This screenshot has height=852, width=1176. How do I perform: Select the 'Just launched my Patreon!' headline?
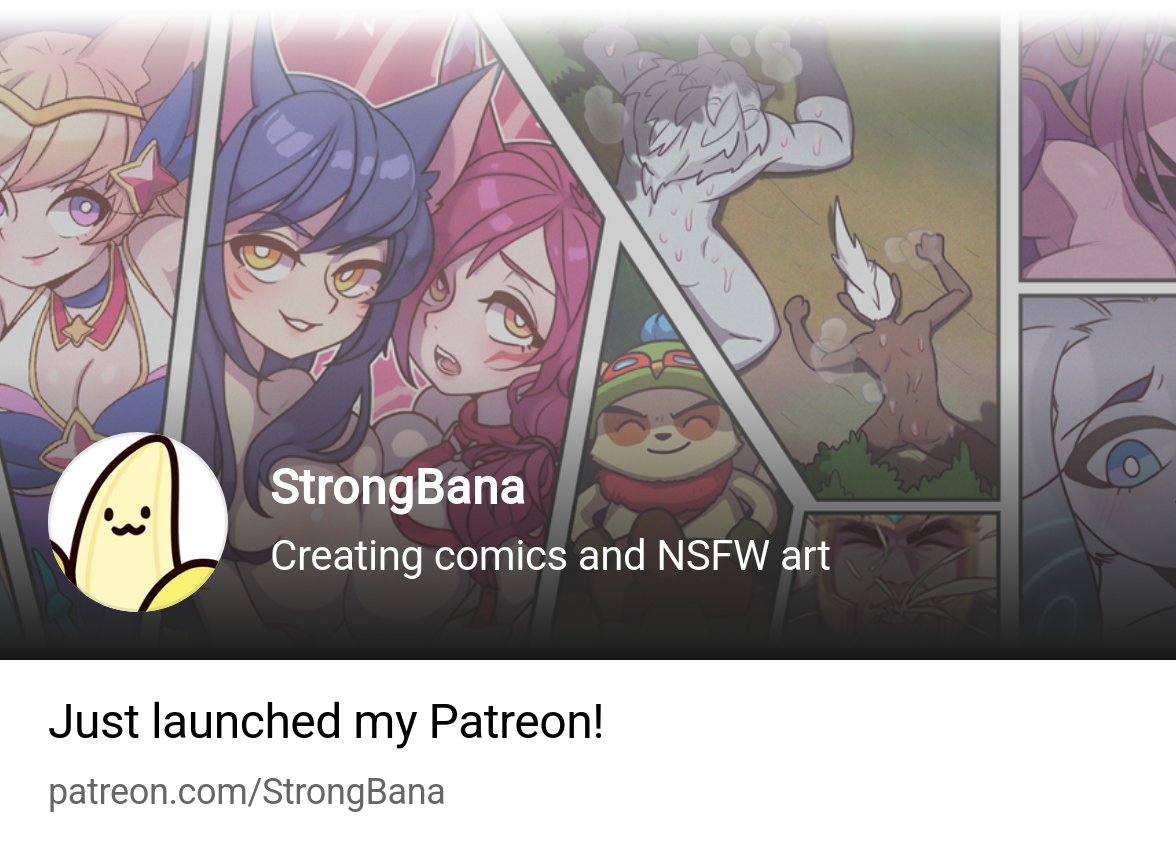326,722
